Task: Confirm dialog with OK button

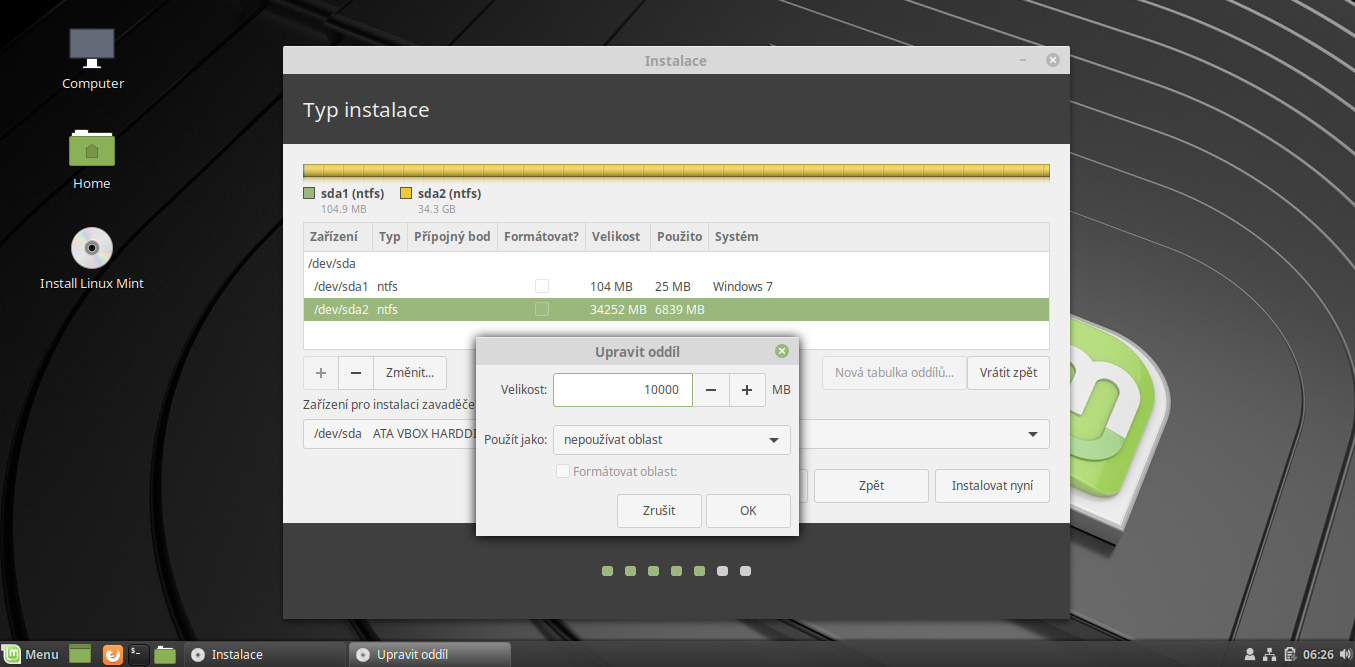Action: click(x=748, y=510)
